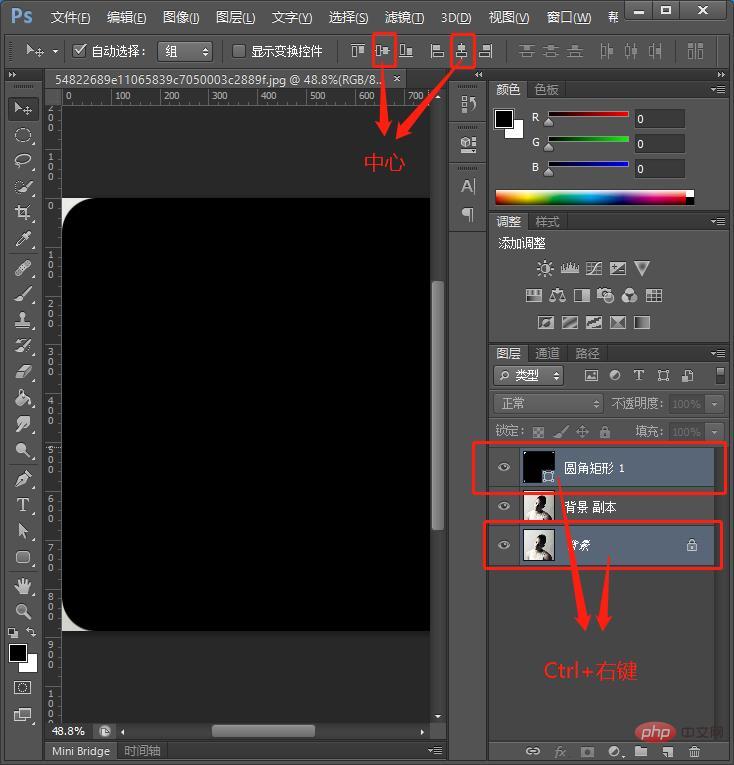
Task: Hide the 圆角矩形 1 layer
Action: 504,467
